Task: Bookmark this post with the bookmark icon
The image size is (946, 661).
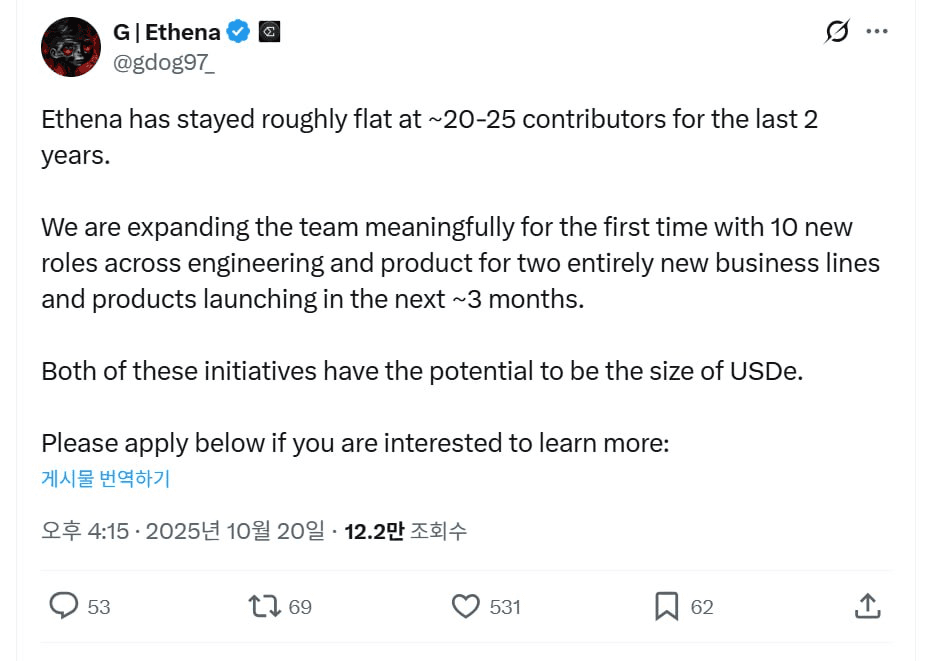Action: click(666, 606)
